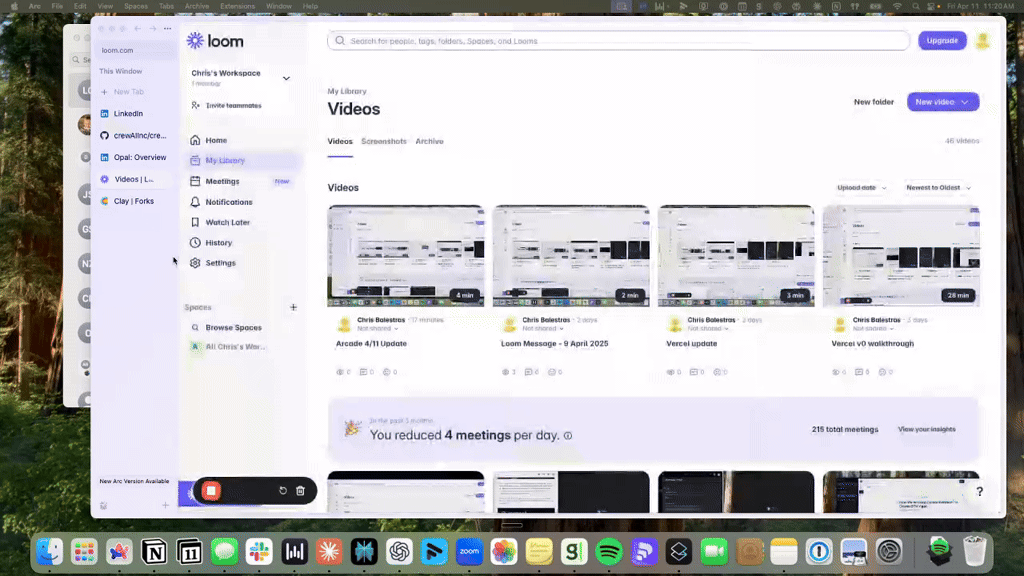Open Settings via the gear icon
Image resolution: width=1024 pixels, height=576 pixels.
[x=196, y=263]
